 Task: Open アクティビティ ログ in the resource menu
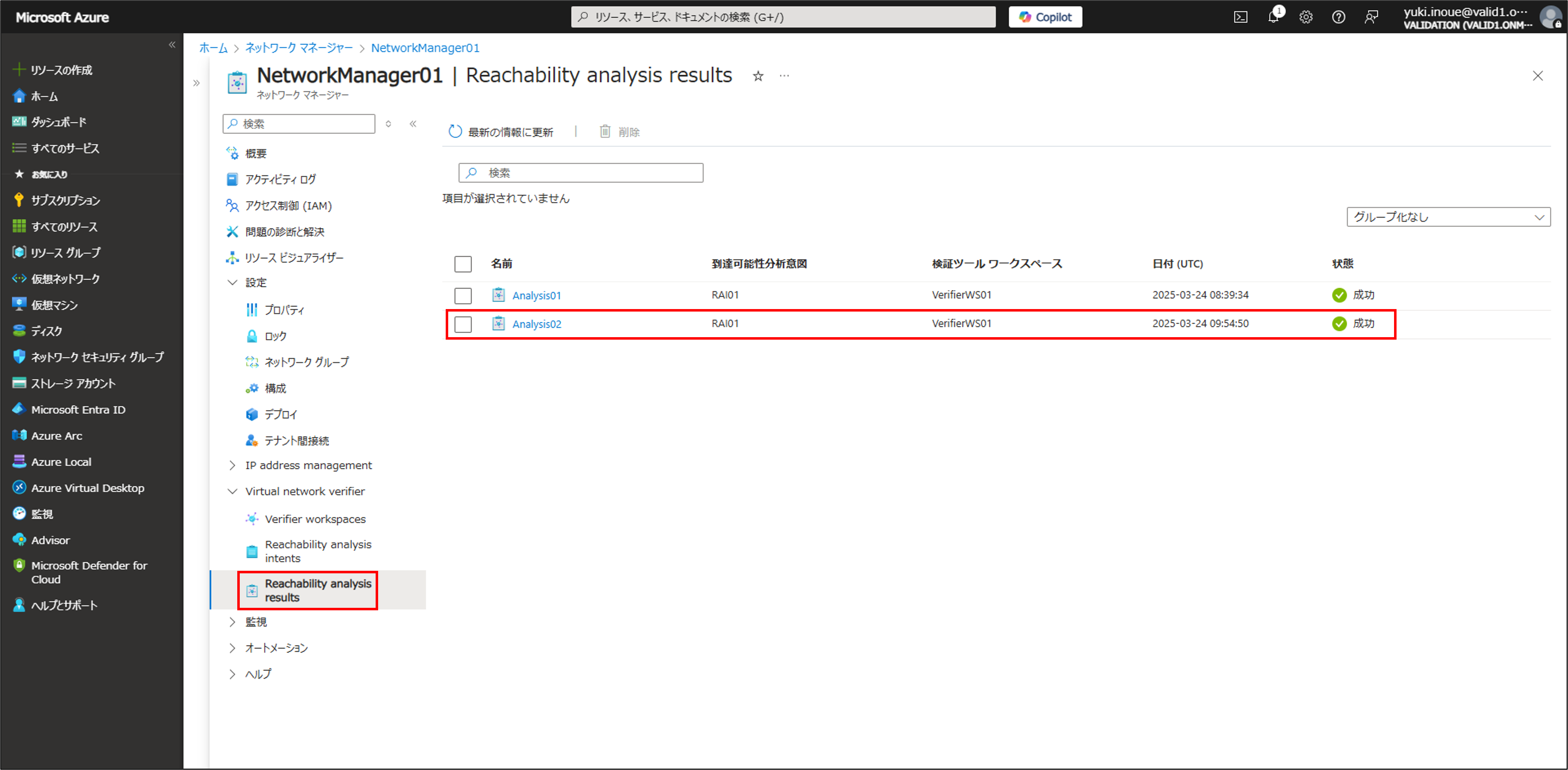click(x=271, y=180)
